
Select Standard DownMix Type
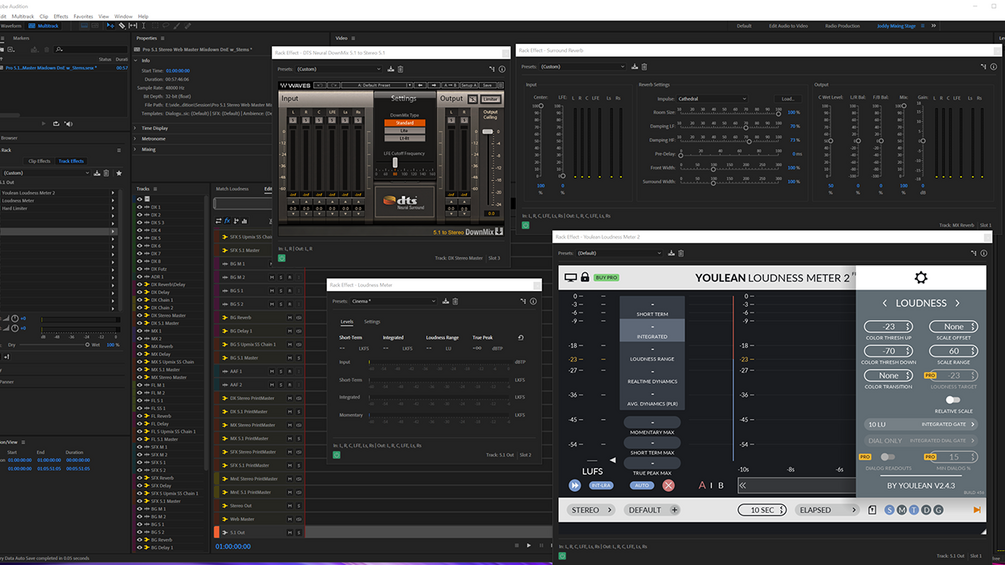[x=404, y=123]
